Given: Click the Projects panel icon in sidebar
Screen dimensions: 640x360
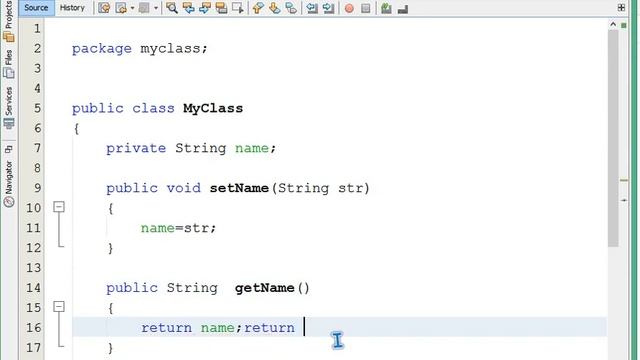Looking at the screenshot, I should click(9, 37).
